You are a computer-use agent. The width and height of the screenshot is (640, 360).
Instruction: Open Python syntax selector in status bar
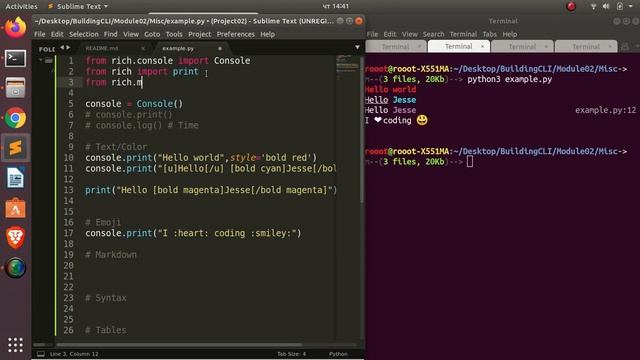coord(338,354)
